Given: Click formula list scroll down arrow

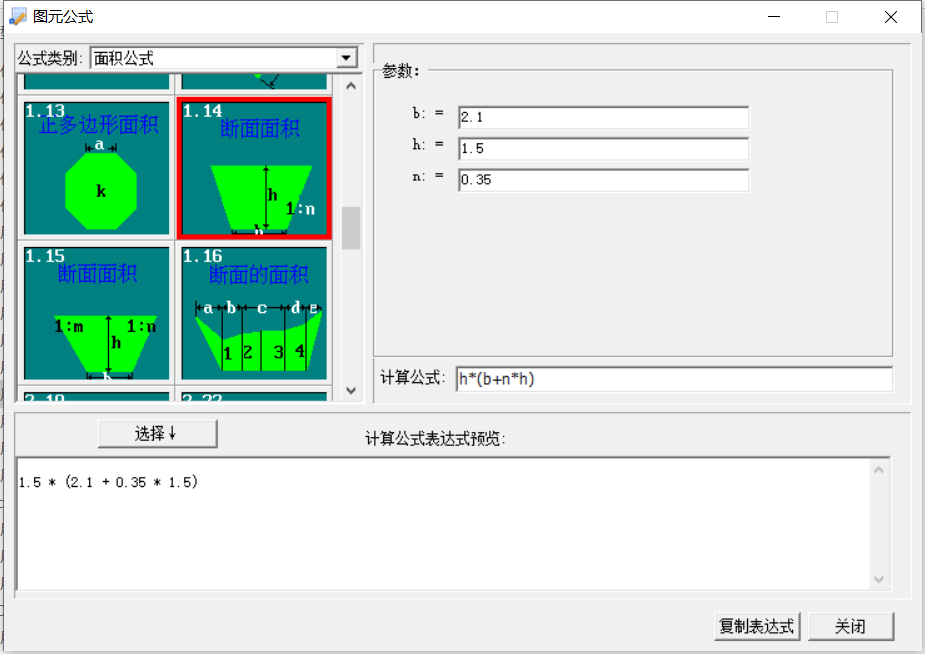Looking at the screenshot, I should tap(351, 390).
